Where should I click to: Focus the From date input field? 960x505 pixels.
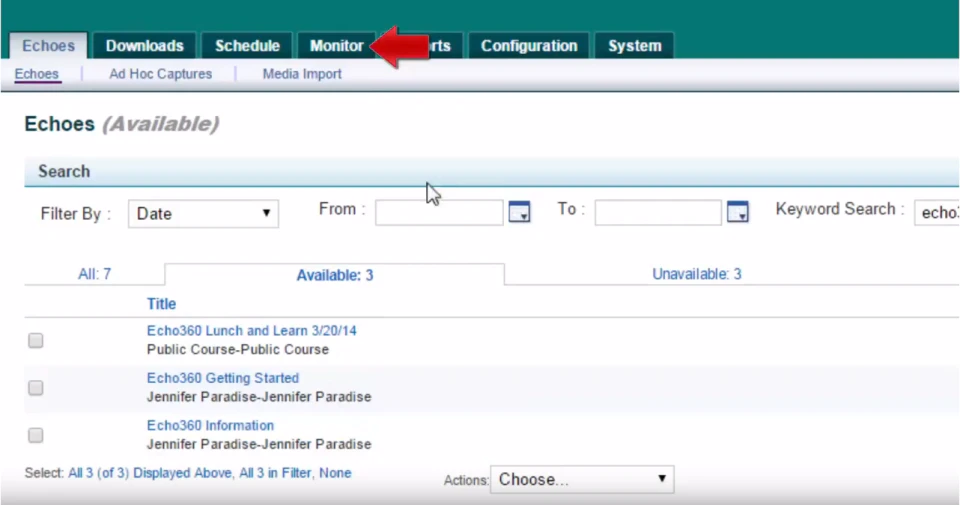[439, 212]
